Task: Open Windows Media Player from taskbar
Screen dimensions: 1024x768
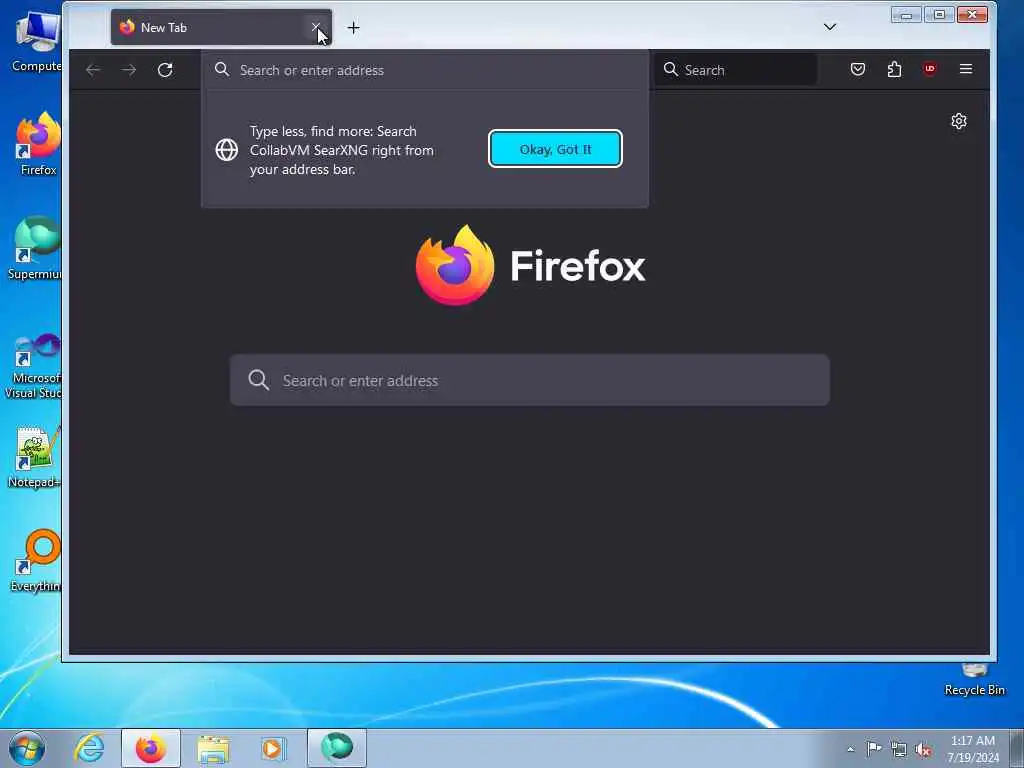Action: coord(272,748)
